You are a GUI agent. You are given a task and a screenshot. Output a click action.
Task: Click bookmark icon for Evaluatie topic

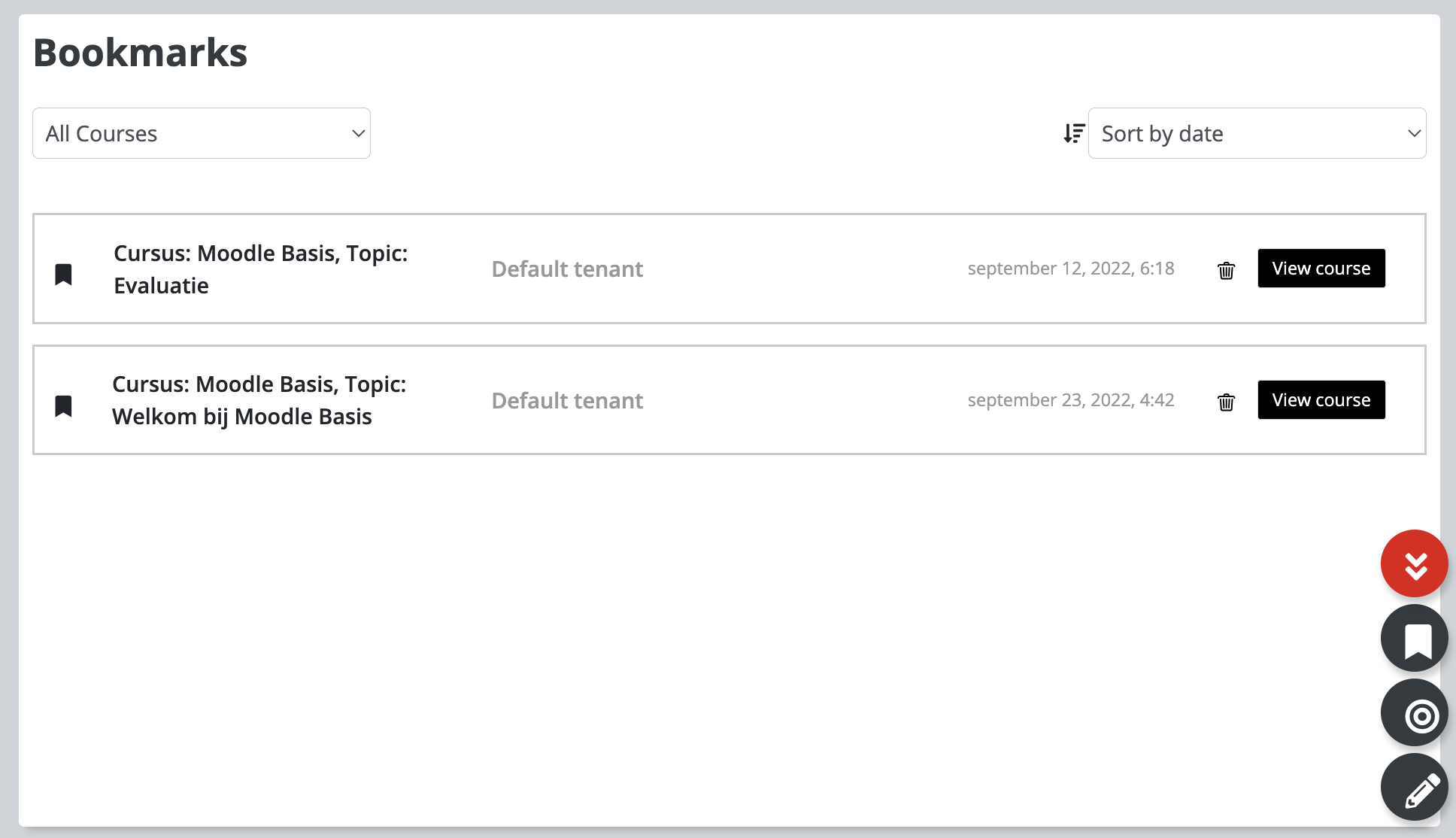pyautogui.click(x=64, y=275)
